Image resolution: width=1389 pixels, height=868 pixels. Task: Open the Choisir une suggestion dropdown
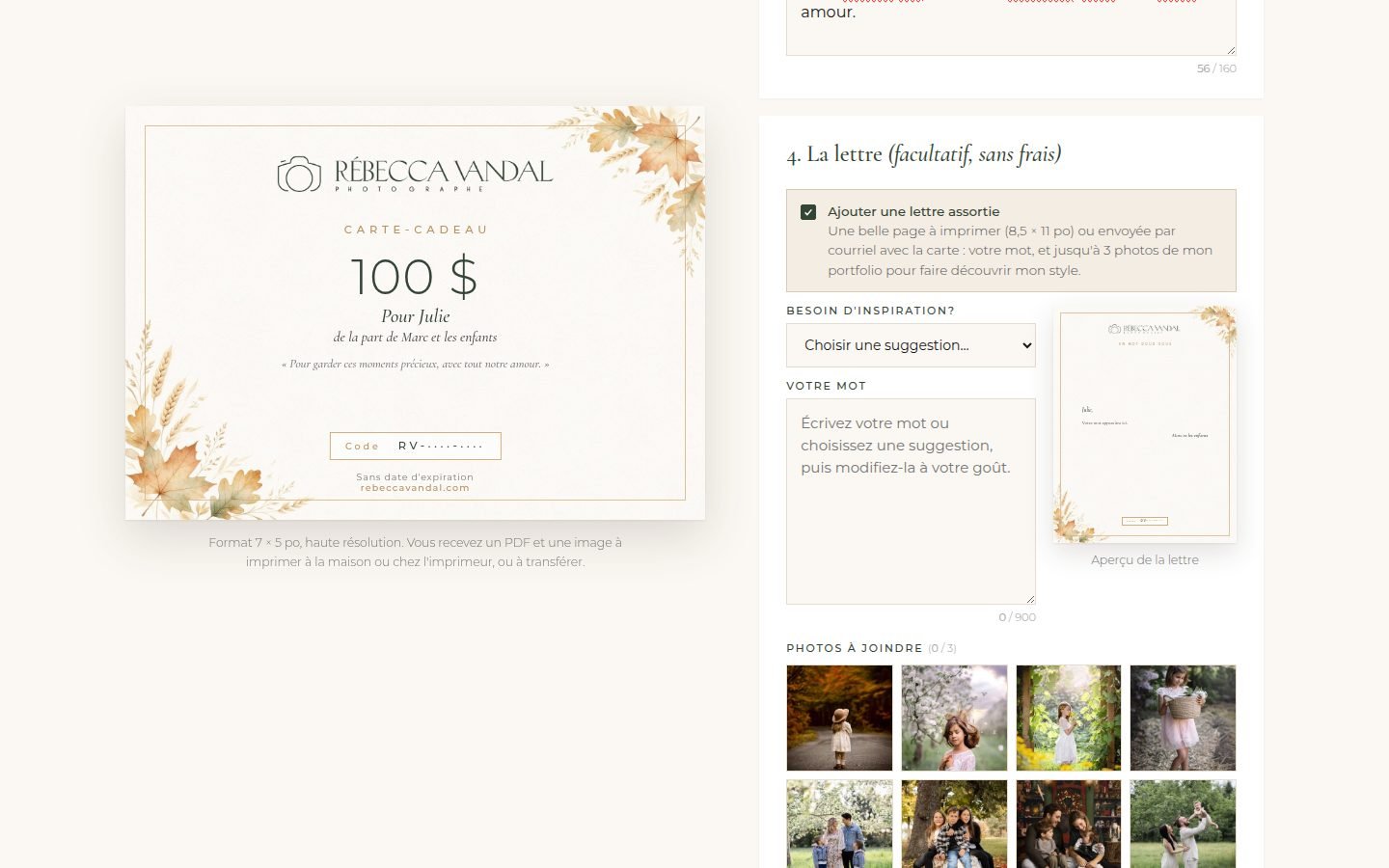click(911, 345)
